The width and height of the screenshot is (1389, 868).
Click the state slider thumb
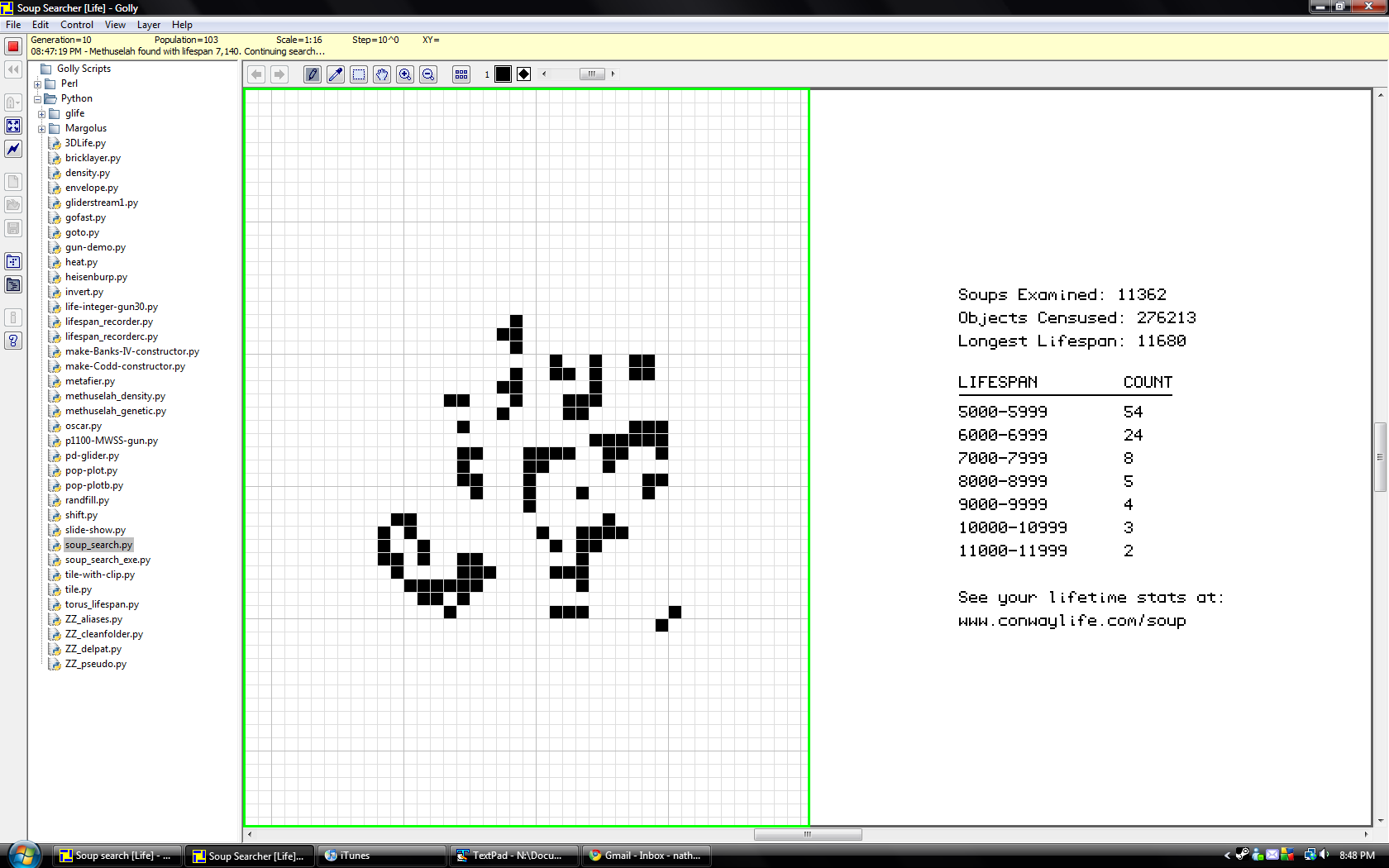[592, 74]
